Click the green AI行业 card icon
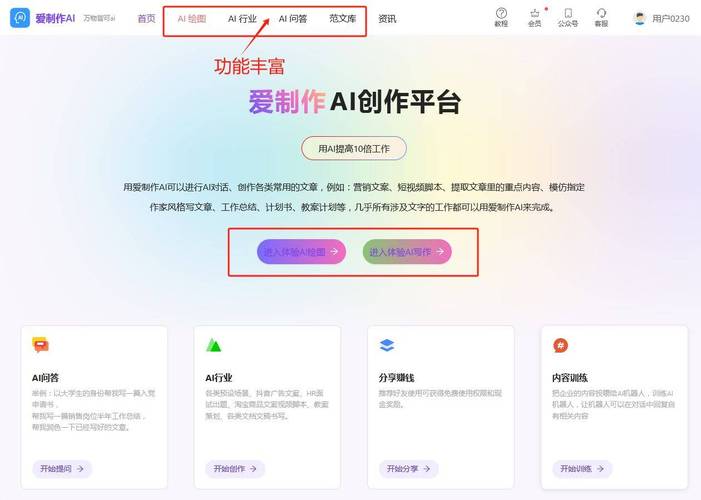 point(213,345)
